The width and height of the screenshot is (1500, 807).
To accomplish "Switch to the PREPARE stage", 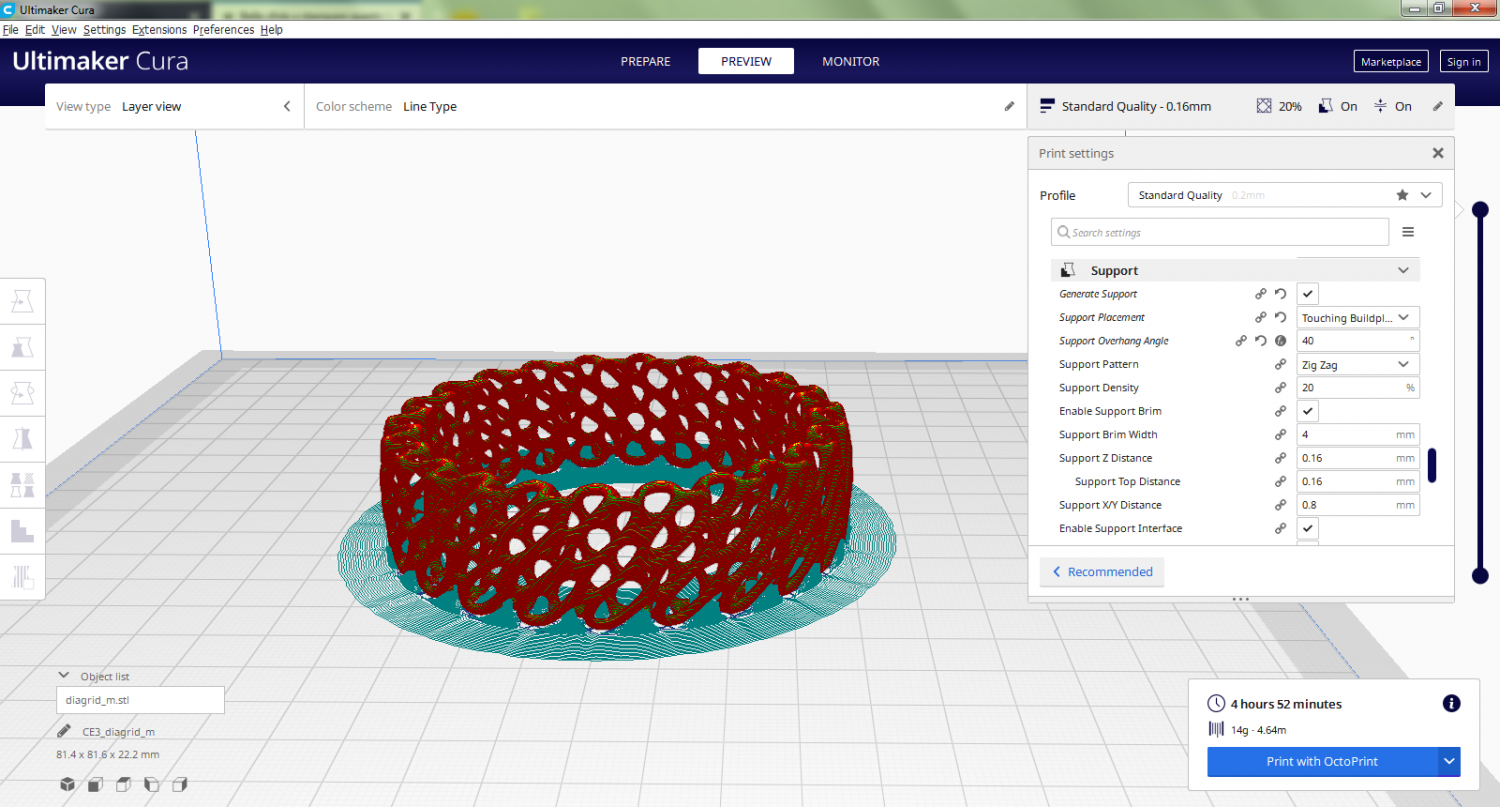I will coord(646,61).
